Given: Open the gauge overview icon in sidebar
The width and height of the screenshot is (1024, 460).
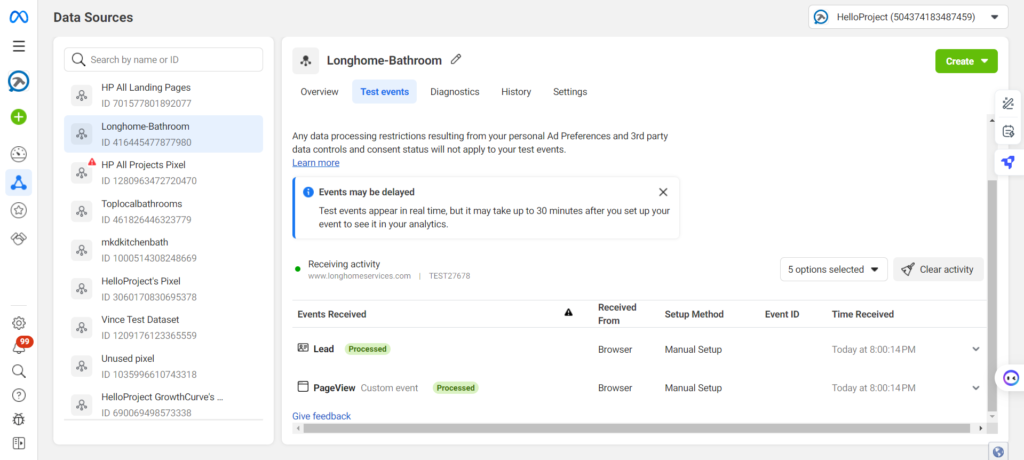Looking at the screenshot, I should tap(19, 154).
